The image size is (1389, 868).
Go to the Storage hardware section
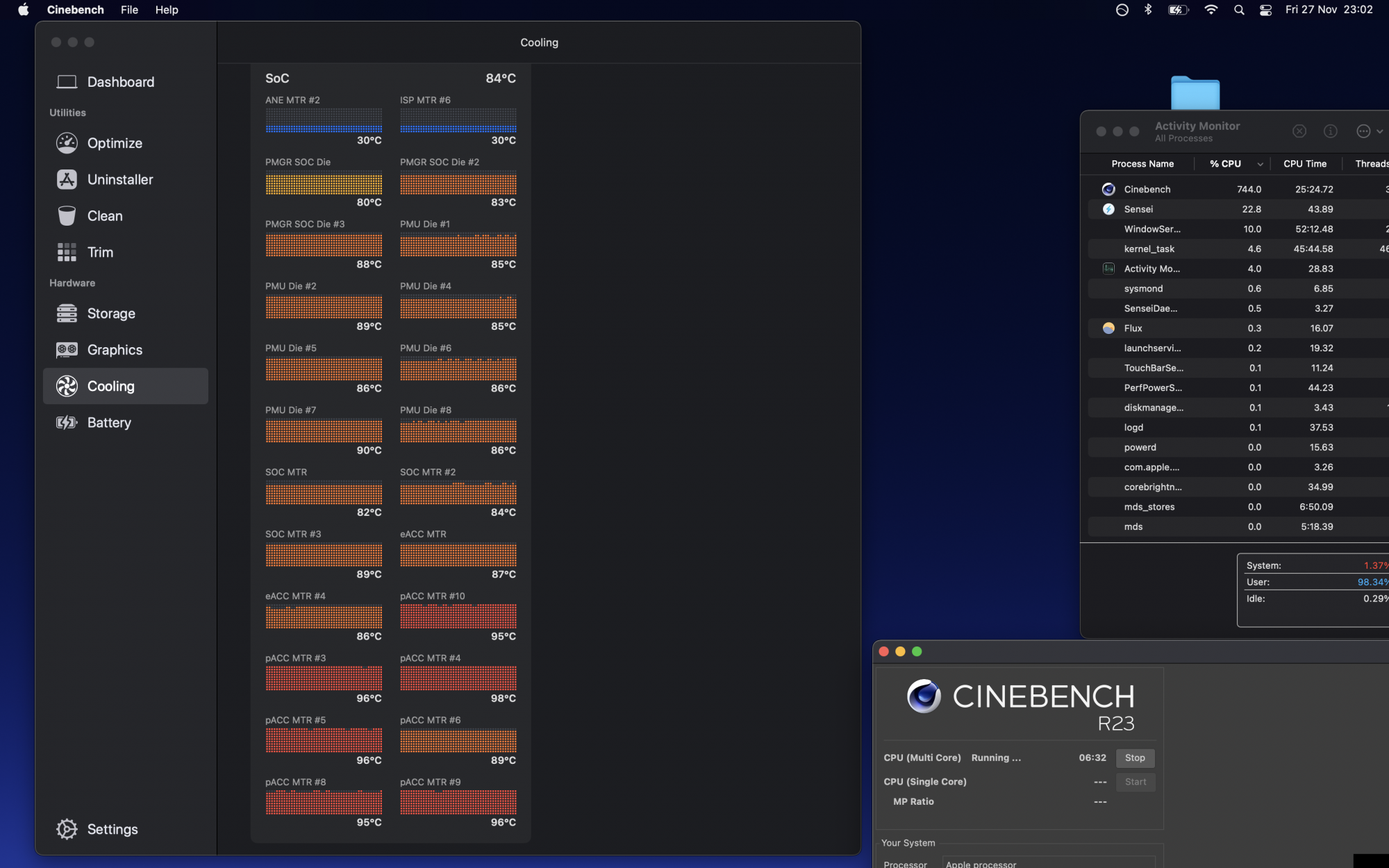(111, 314)
